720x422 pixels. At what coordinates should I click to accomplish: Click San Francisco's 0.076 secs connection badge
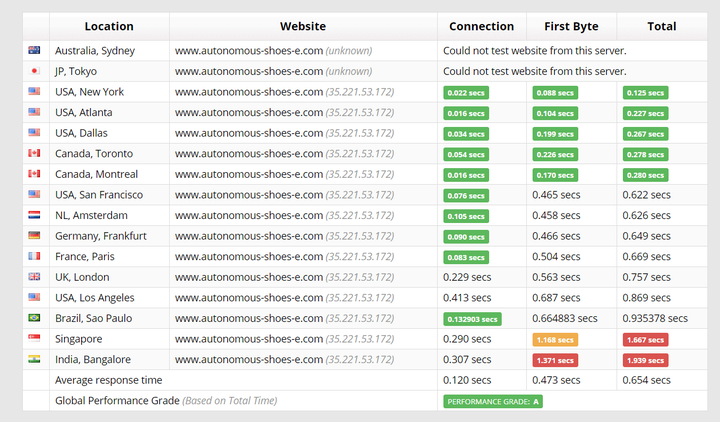coord(466,196)
